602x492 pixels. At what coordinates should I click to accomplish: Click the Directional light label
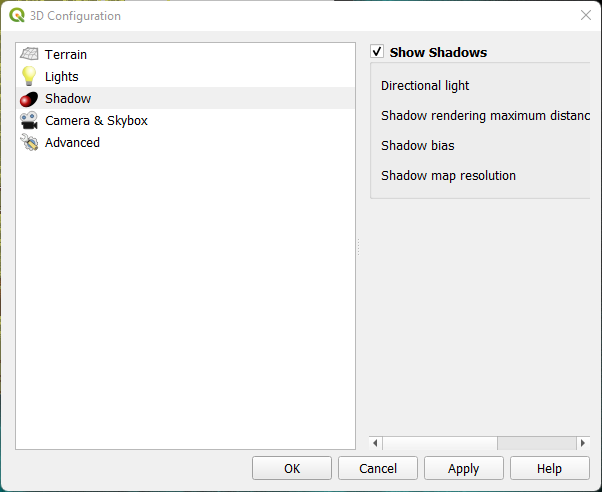pyautogui.click(x=425, y=86)
